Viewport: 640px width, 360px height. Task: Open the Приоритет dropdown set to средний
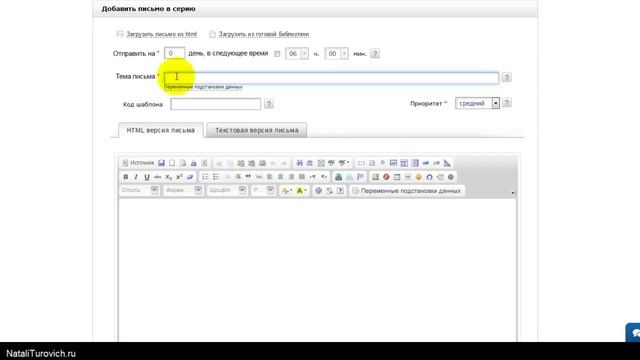(x=477, y=103)
